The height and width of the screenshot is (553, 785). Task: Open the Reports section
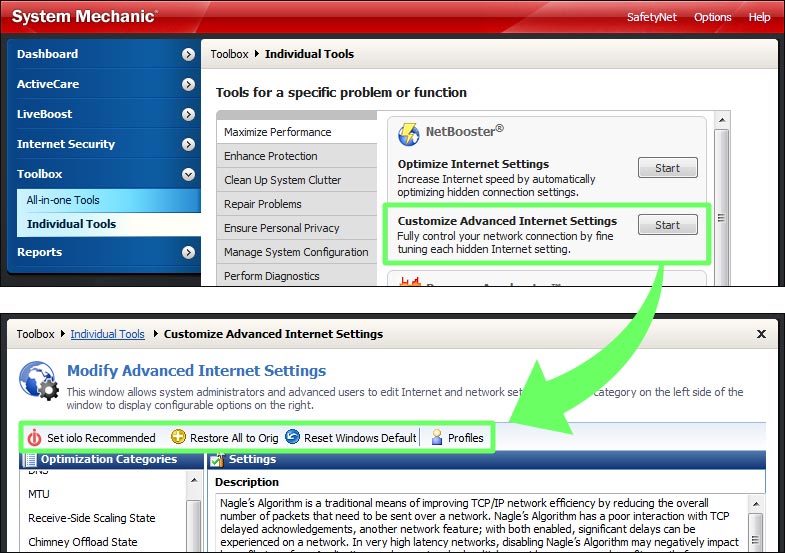[x=40, y=252]
